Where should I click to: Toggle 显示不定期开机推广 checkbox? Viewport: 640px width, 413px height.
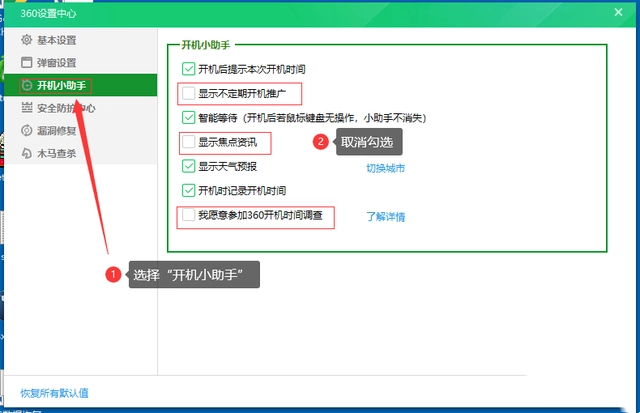pos(188,93)
